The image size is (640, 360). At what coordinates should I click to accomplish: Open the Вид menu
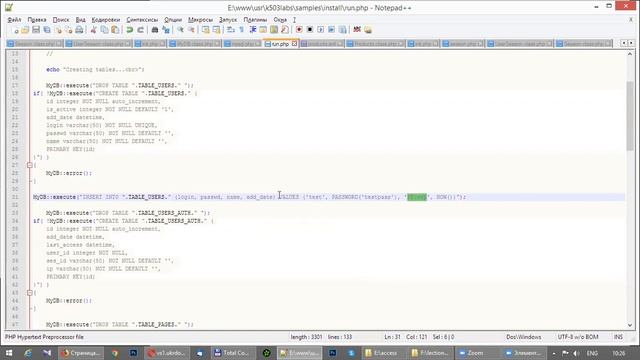[80, 20]
